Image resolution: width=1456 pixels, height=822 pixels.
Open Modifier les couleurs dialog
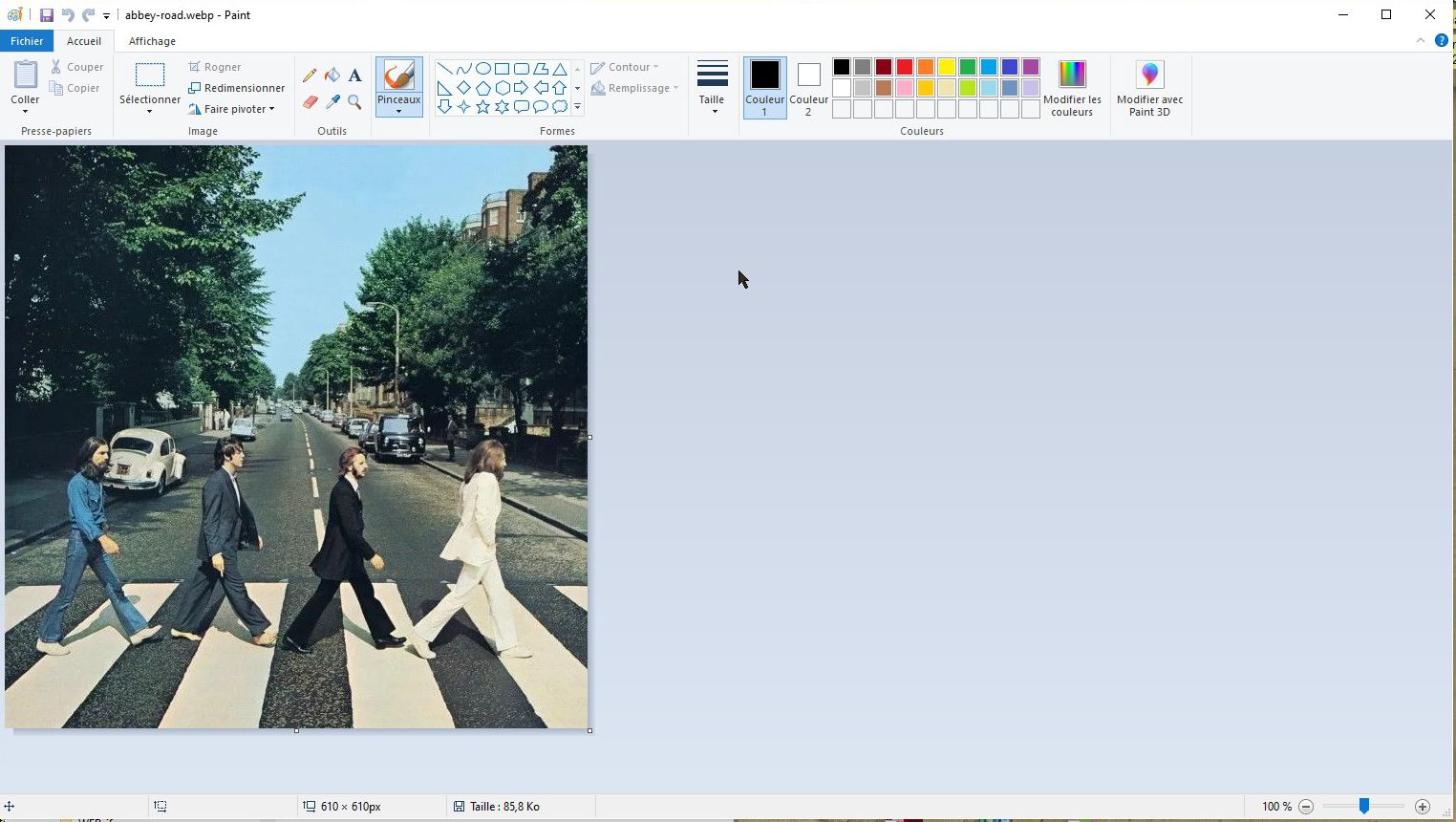pos(1072,88)
